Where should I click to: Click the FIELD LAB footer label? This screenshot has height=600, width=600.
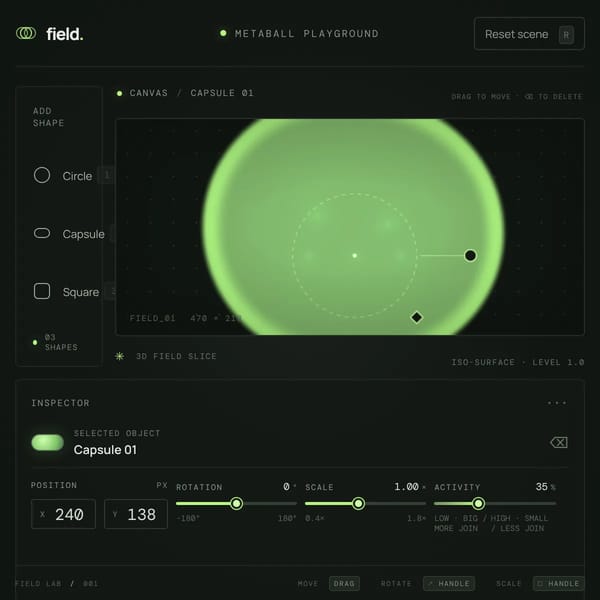point(38,584)
